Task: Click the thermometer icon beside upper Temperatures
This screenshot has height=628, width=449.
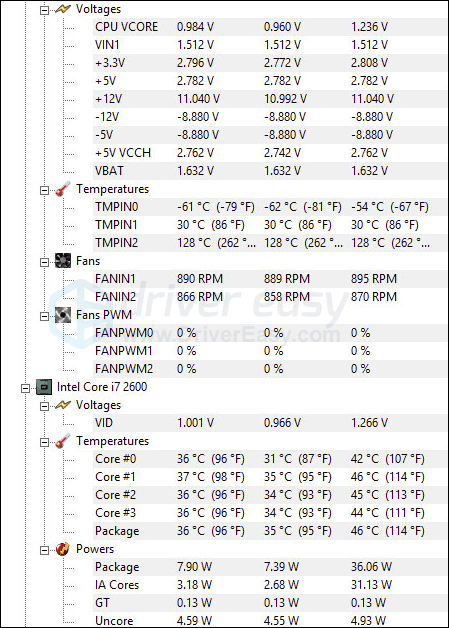Action: (x=63, y=189)
